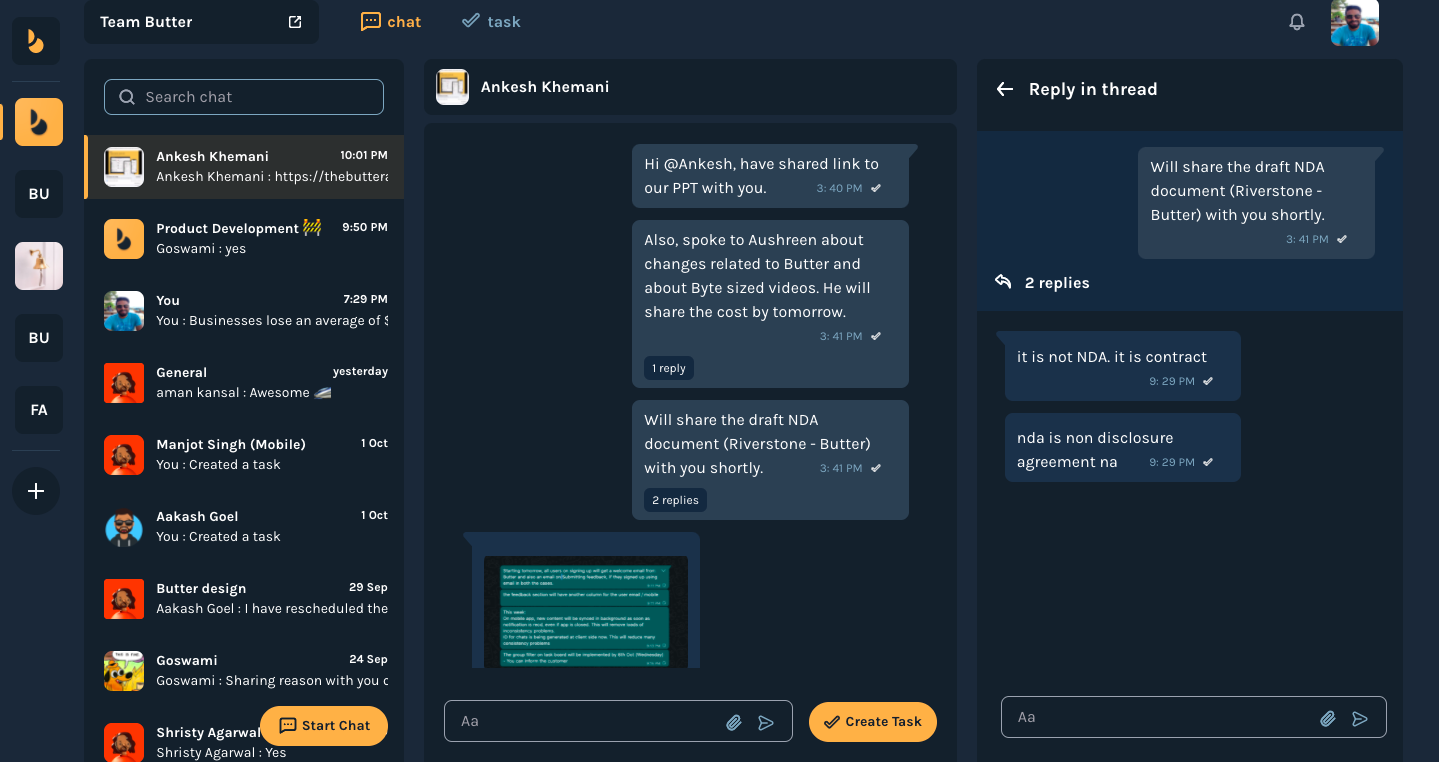Screen dimensions: 1439x762
Task: Send the message in the main chat
Action: pos(766,722)
